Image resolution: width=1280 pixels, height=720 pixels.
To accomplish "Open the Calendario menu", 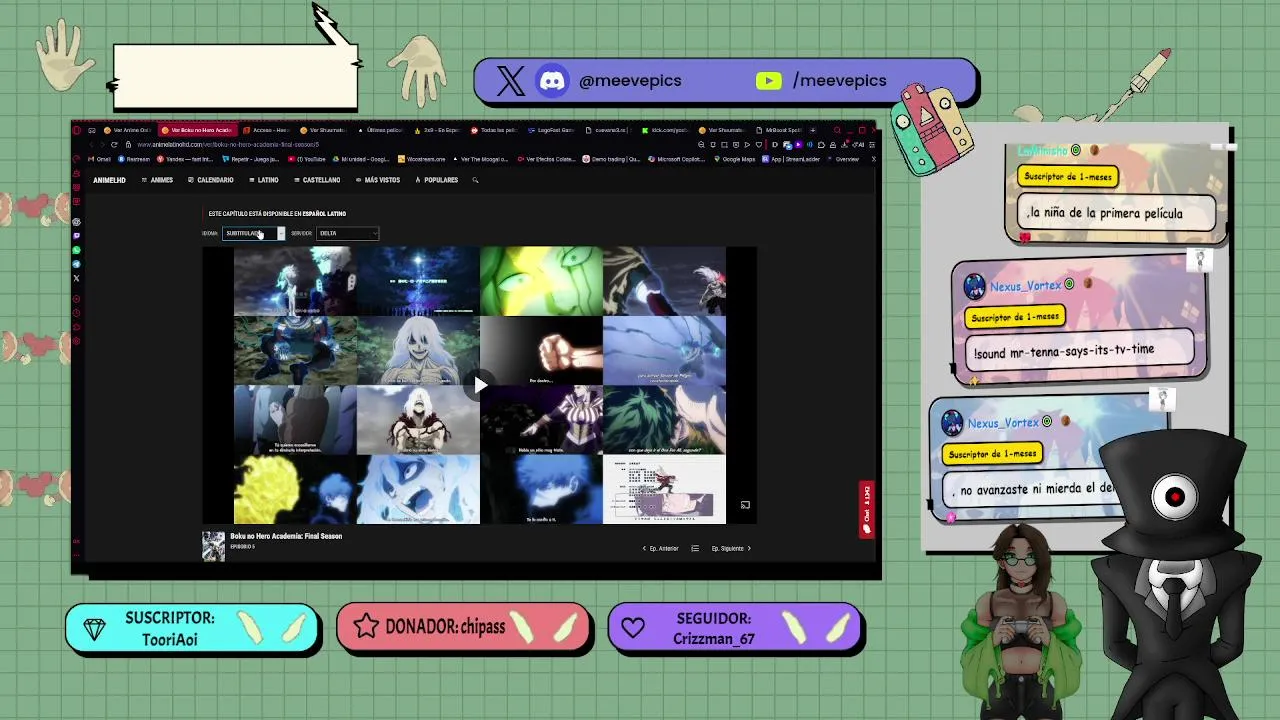I will (x=210, y=180).
